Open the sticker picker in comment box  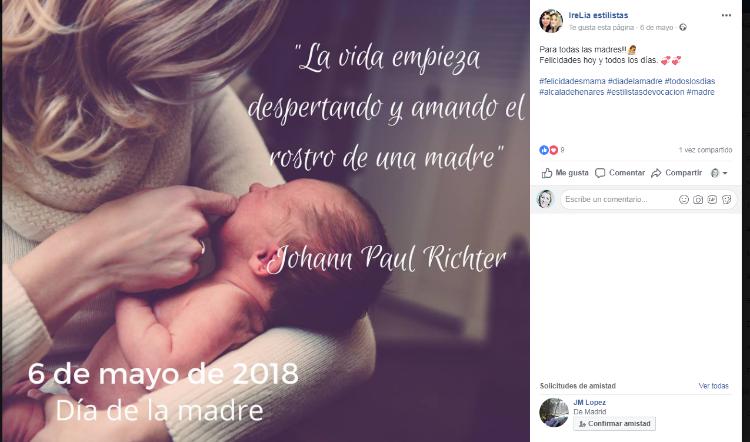coord(727,199)
